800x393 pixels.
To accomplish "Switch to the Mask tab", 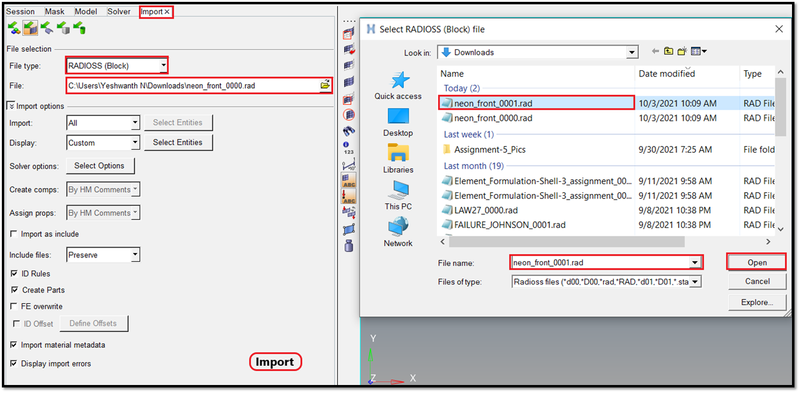I will (55, 11).
